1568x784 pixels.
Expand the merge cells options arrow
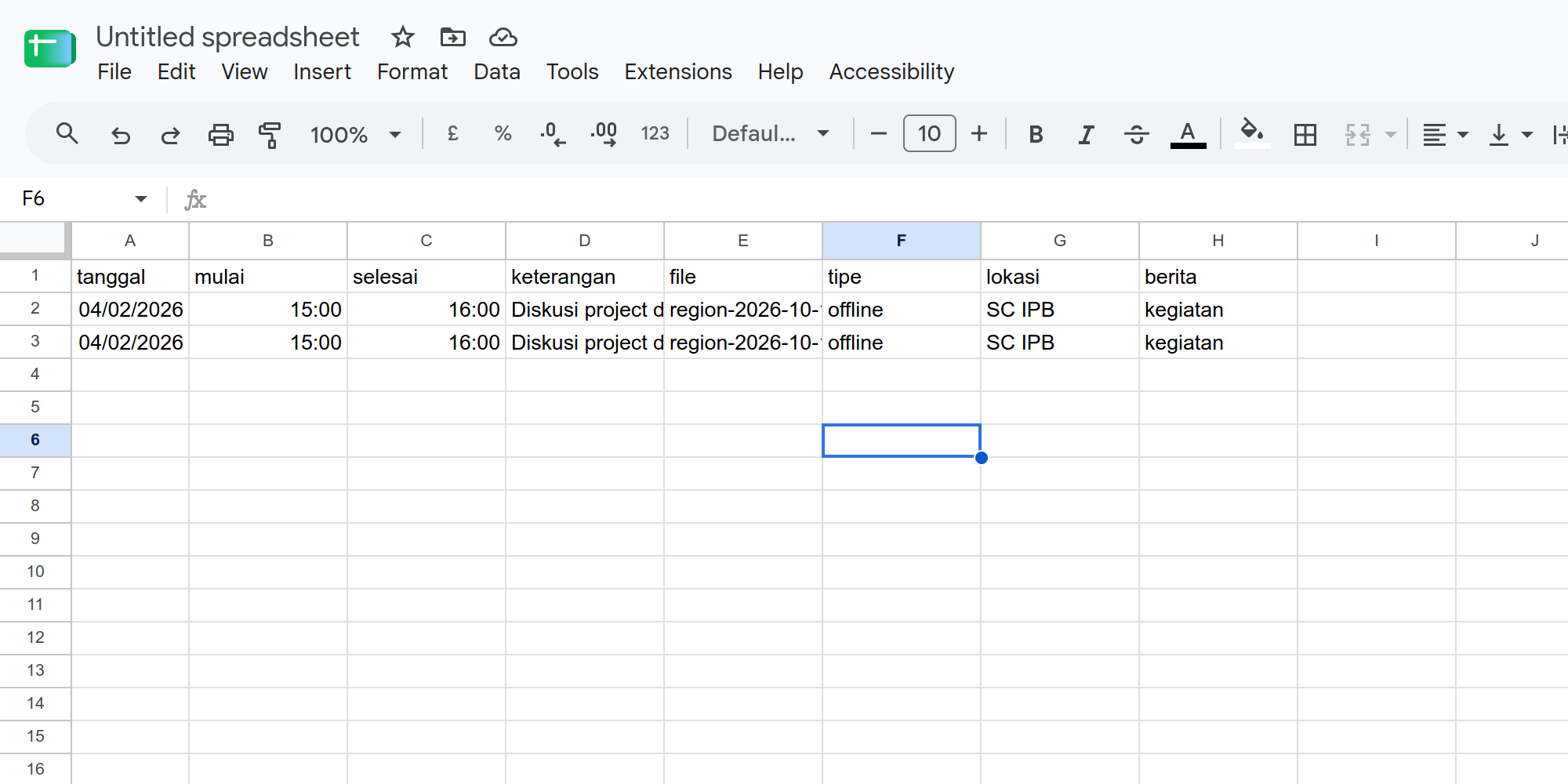click(1391, 135)
